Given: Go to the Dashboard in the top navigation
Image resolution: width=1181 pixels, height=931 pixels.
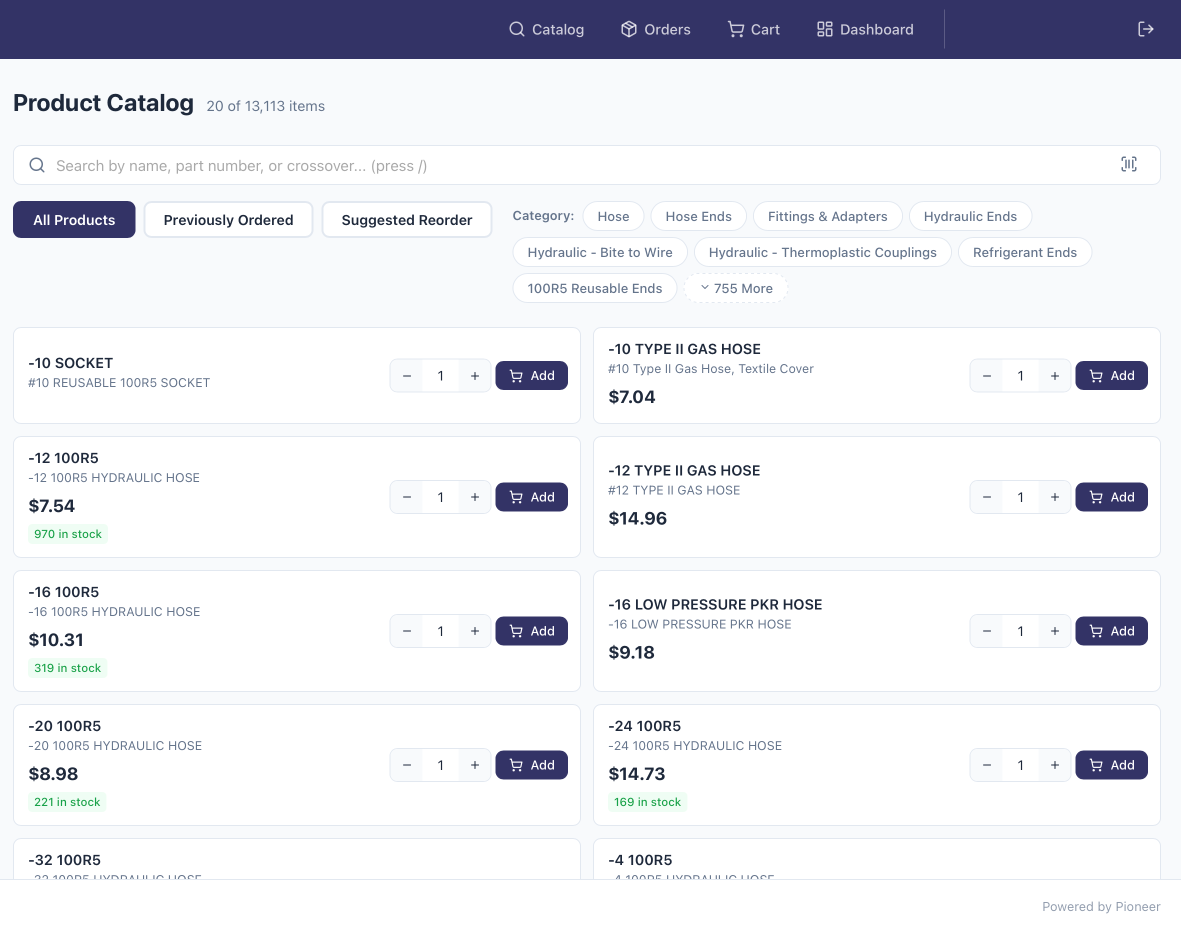Looking at the screenshot, I should [x=865, y=29].
